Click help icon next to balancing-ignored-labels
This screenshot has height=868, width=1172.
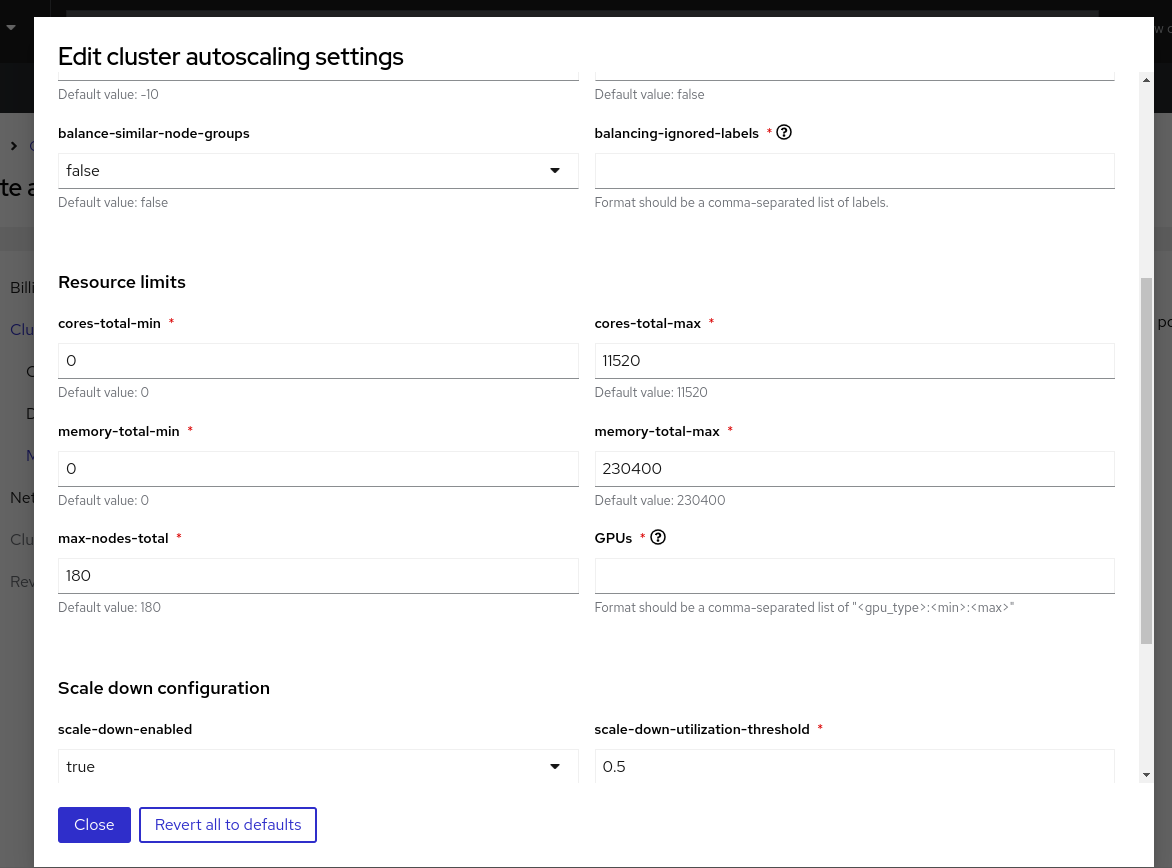[784, 132]
